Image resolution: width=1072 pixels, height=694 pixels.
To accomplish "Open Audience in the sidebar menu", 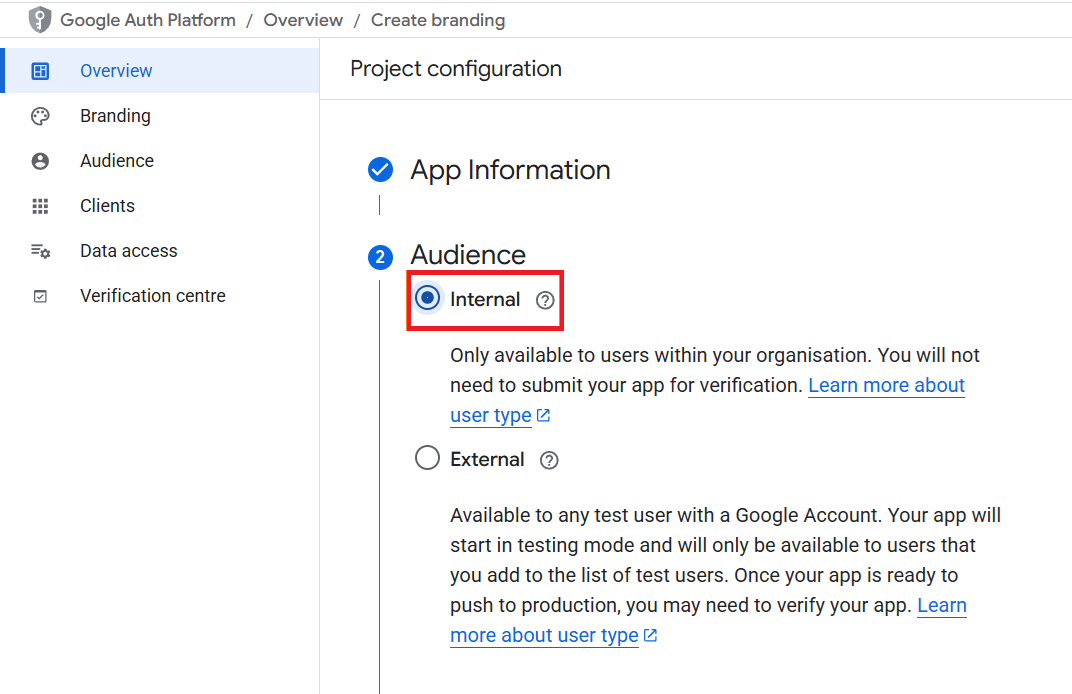I will coord(161,161).
